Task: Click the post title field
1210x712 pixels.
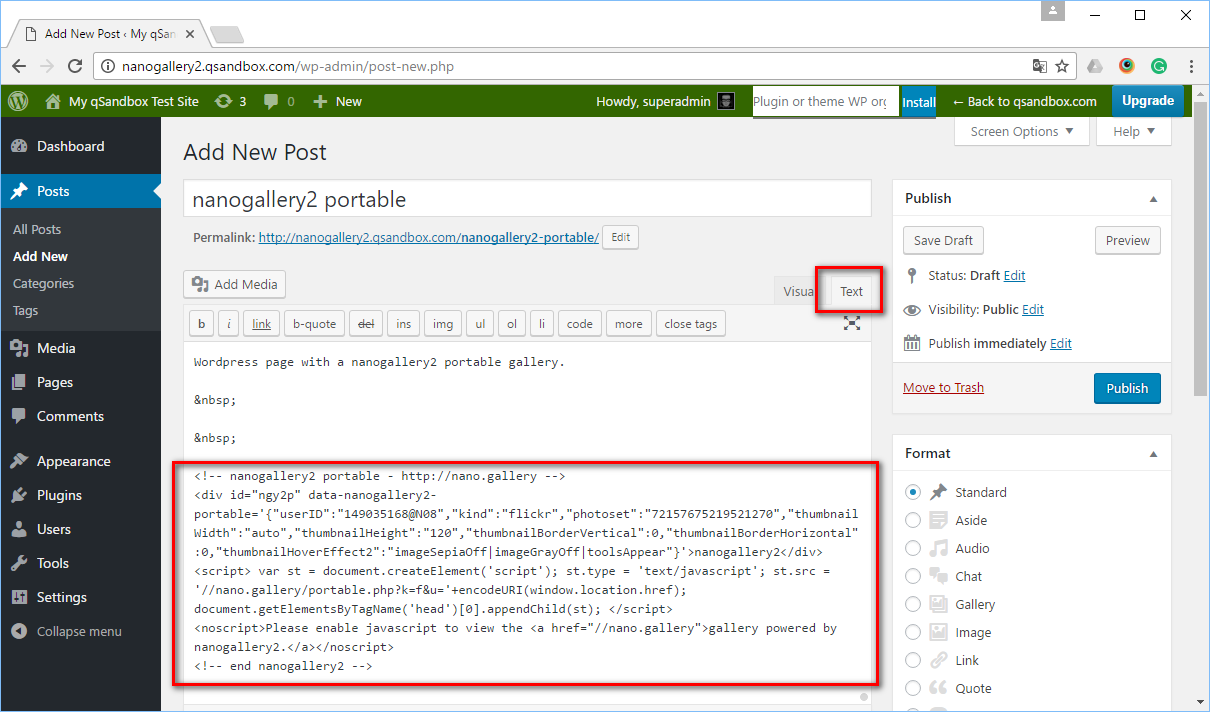Action: click(x=527, y=199)
